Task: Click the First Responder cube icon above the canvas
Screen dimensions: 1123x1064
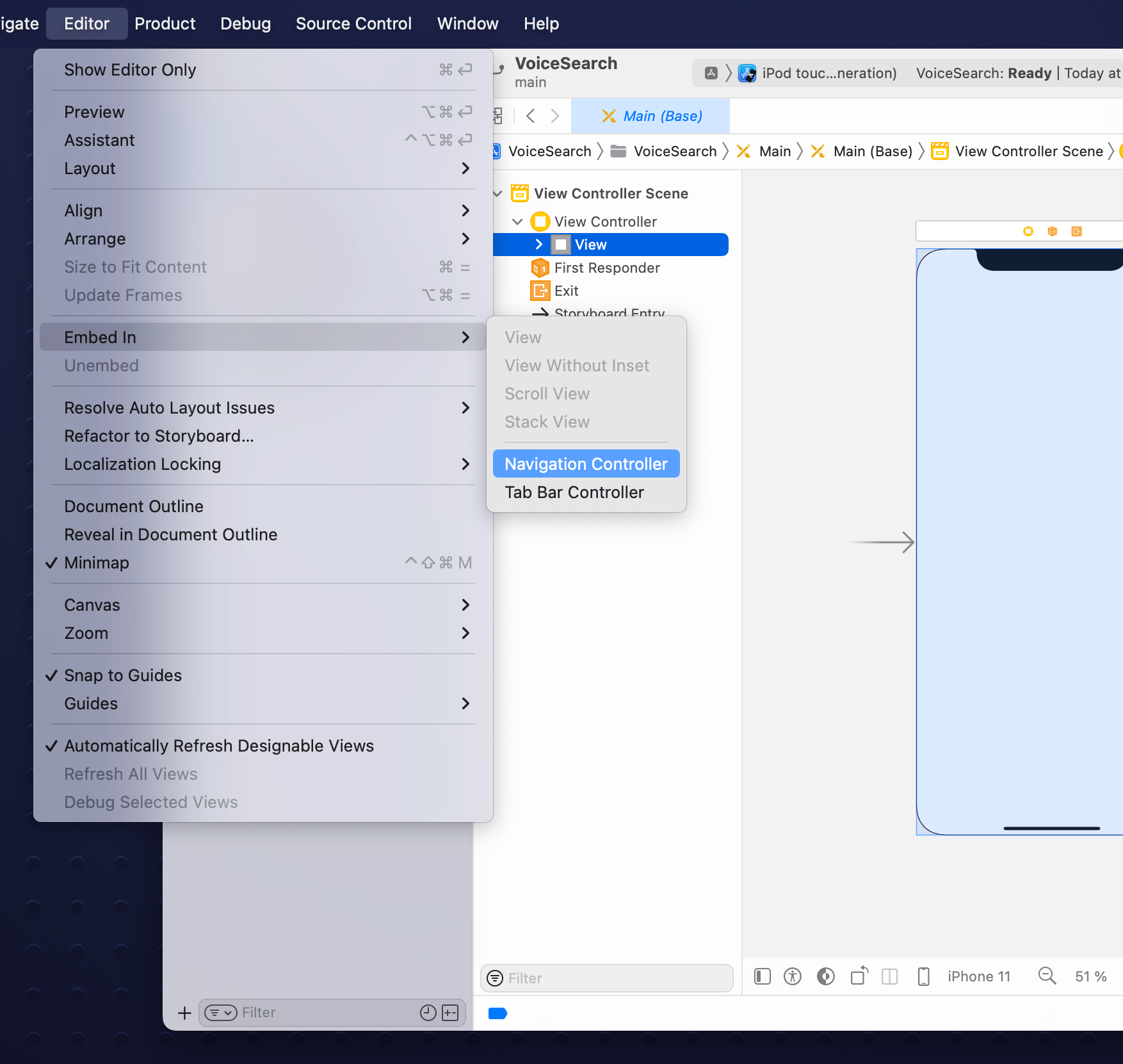Action: click(x=1052, y=231)
